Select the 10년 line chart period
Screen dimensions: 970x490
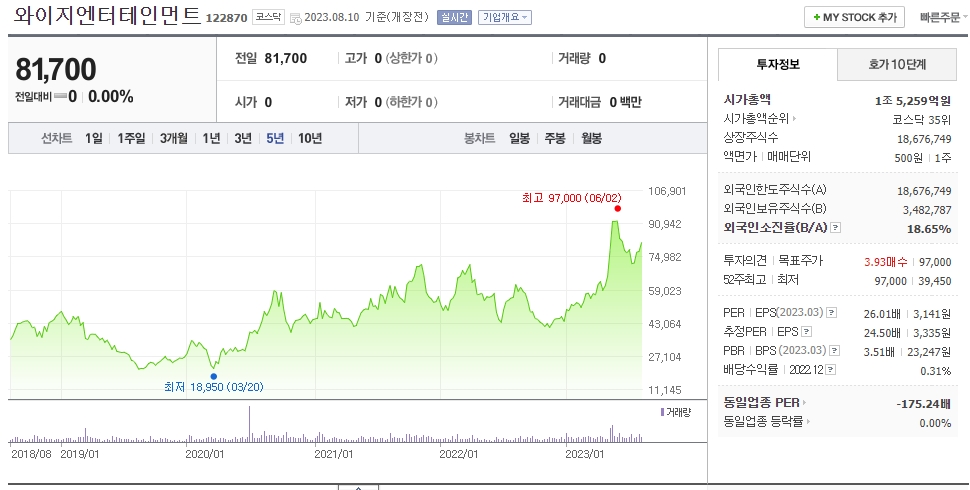click(x=310, y=139)
